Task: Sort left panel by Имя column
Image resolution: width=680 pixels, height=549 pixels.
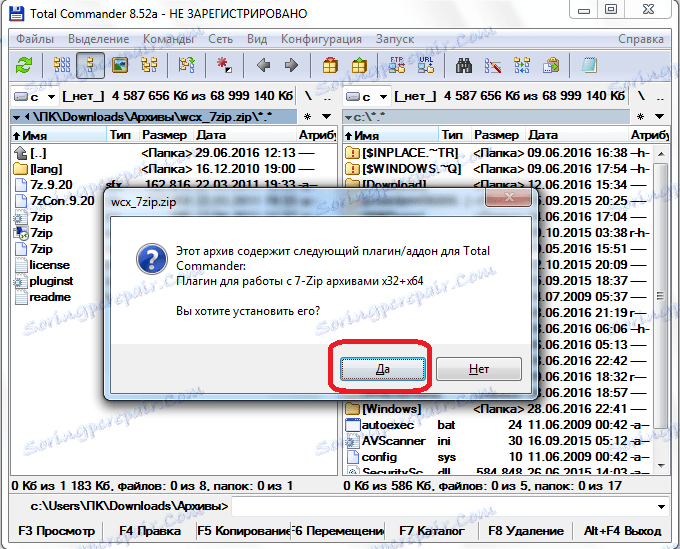Action: click(x=59, y=135)
